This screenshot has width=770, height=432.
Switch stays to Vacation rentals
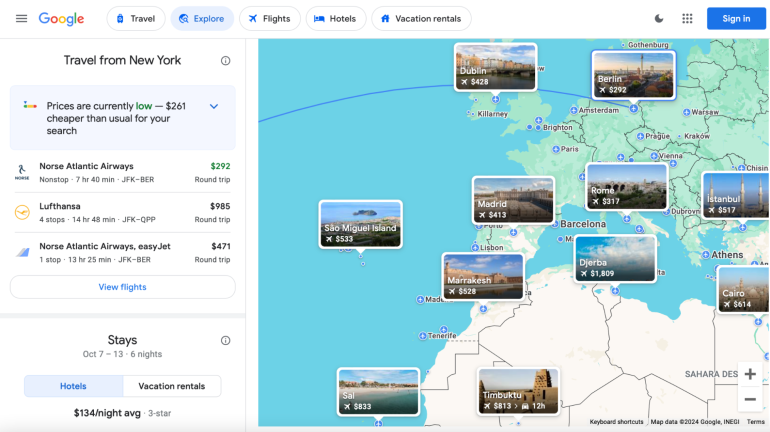[171, 386]
